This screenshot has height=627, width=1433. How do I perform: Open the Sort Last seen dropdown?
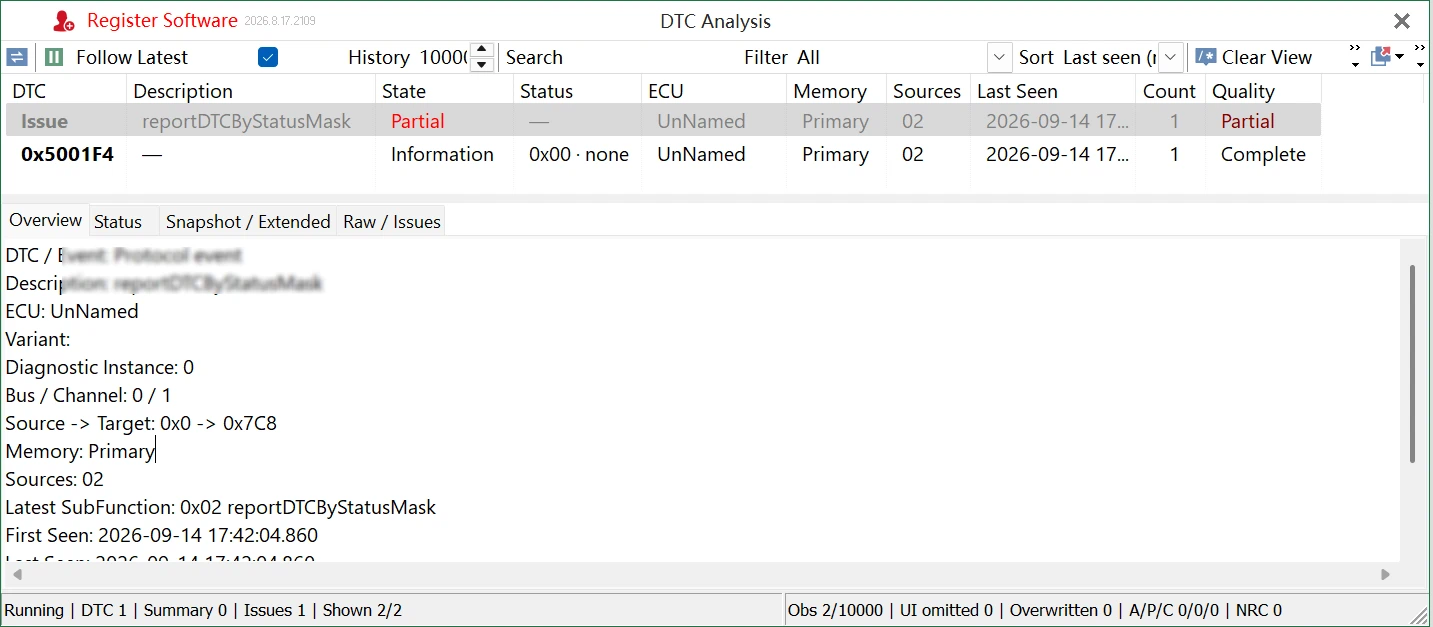pos(1172,57)
